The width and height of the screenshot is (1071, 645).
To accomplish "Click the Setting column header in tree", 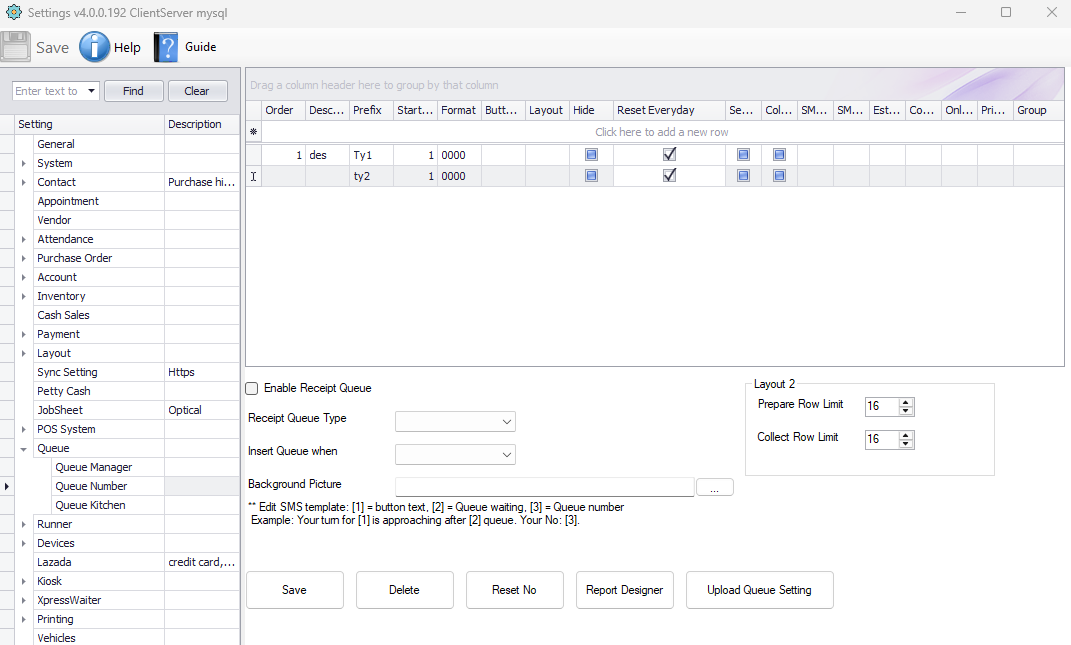I will pyautogui.click(x=89, y=124).
